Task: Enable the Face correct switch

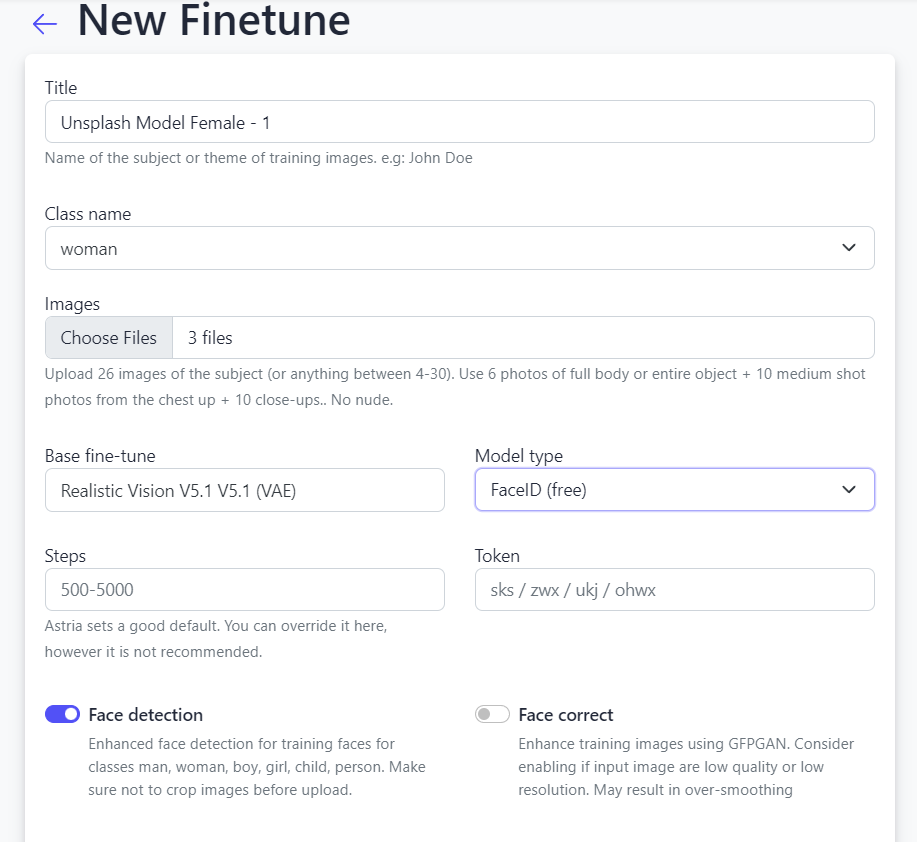Action: (x=492, y=714)
